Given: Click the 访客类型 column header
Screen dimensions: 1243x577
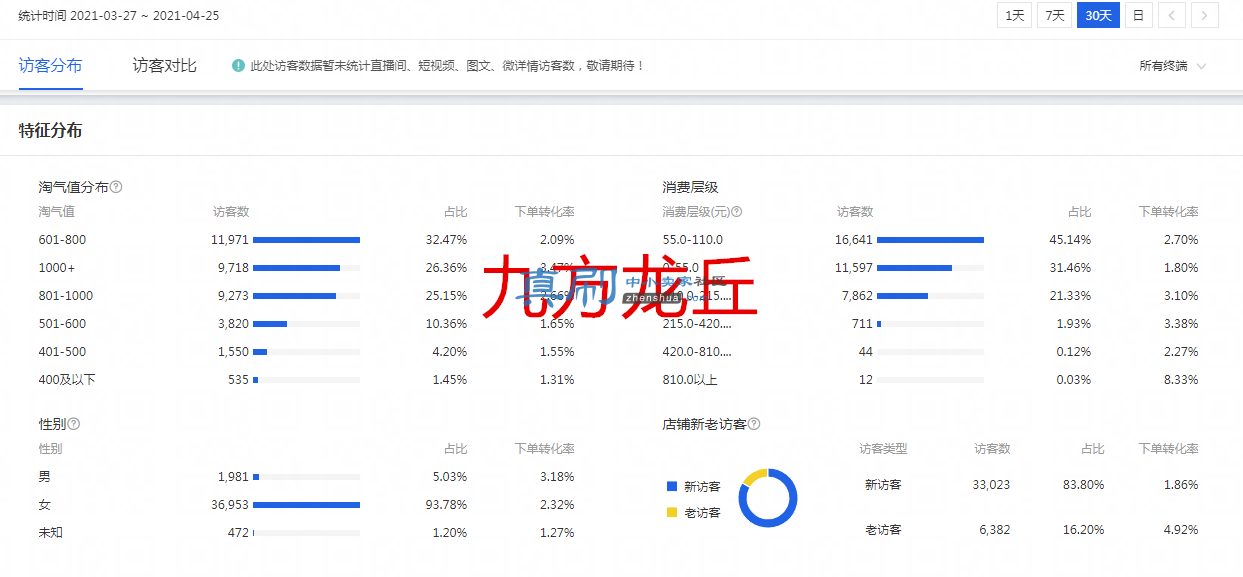Looking at the screenshot, I should pyautogui.click(x=883, y=449).
